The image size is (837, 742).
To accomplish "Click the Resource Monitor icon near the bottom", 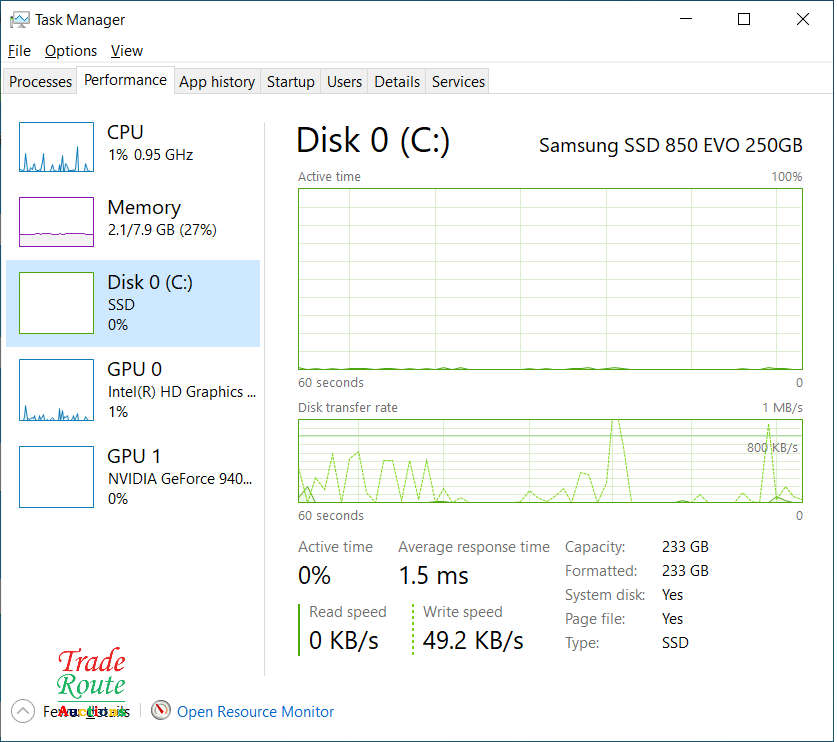I will point(161,711).
